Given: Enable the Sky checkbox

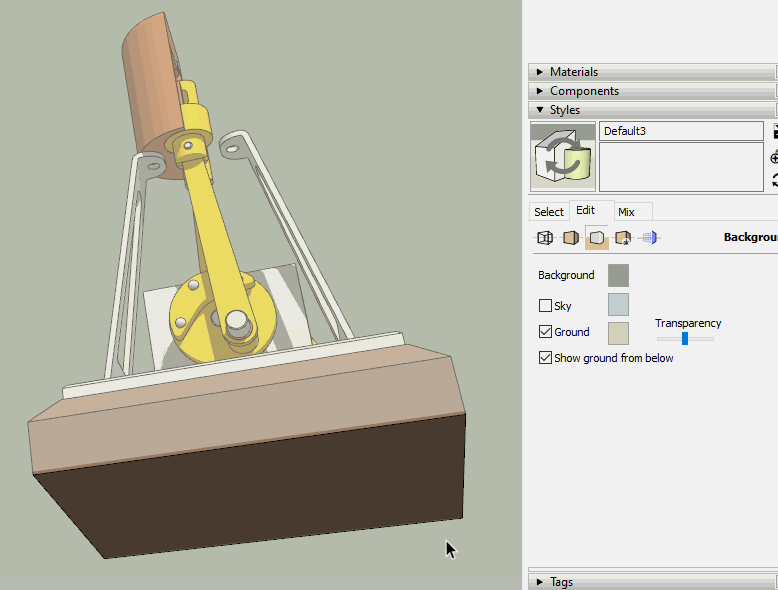Looking at the screenshot, I should pyautogui.click(x=545, y=305).
